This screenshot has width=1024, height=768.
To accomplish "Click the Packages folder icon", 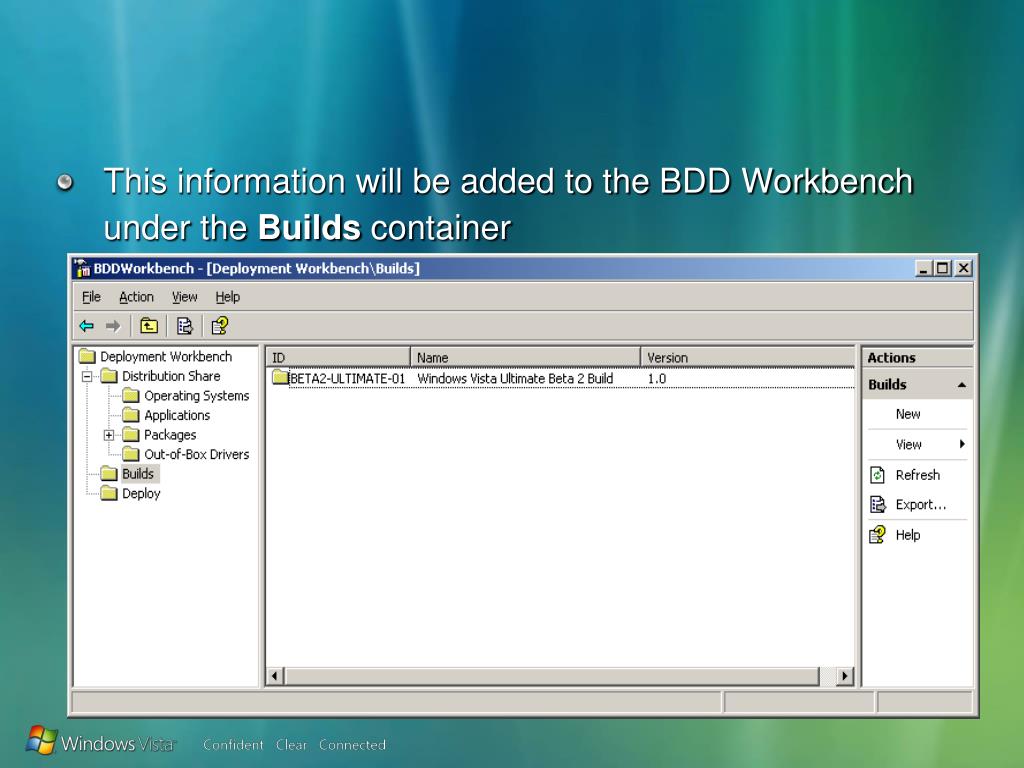I will coord(131,435).
